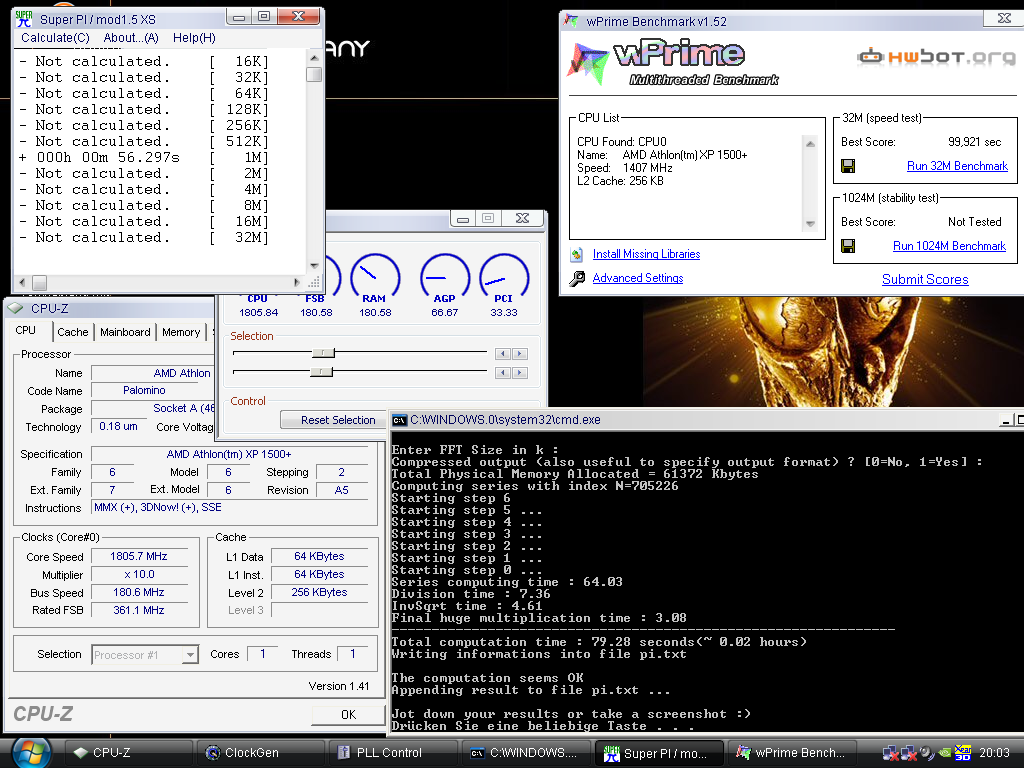Click the upper slider's right arrow in ClockGen
The height and width of the screenshot is (768, 1024).
[x=520, y=354]
